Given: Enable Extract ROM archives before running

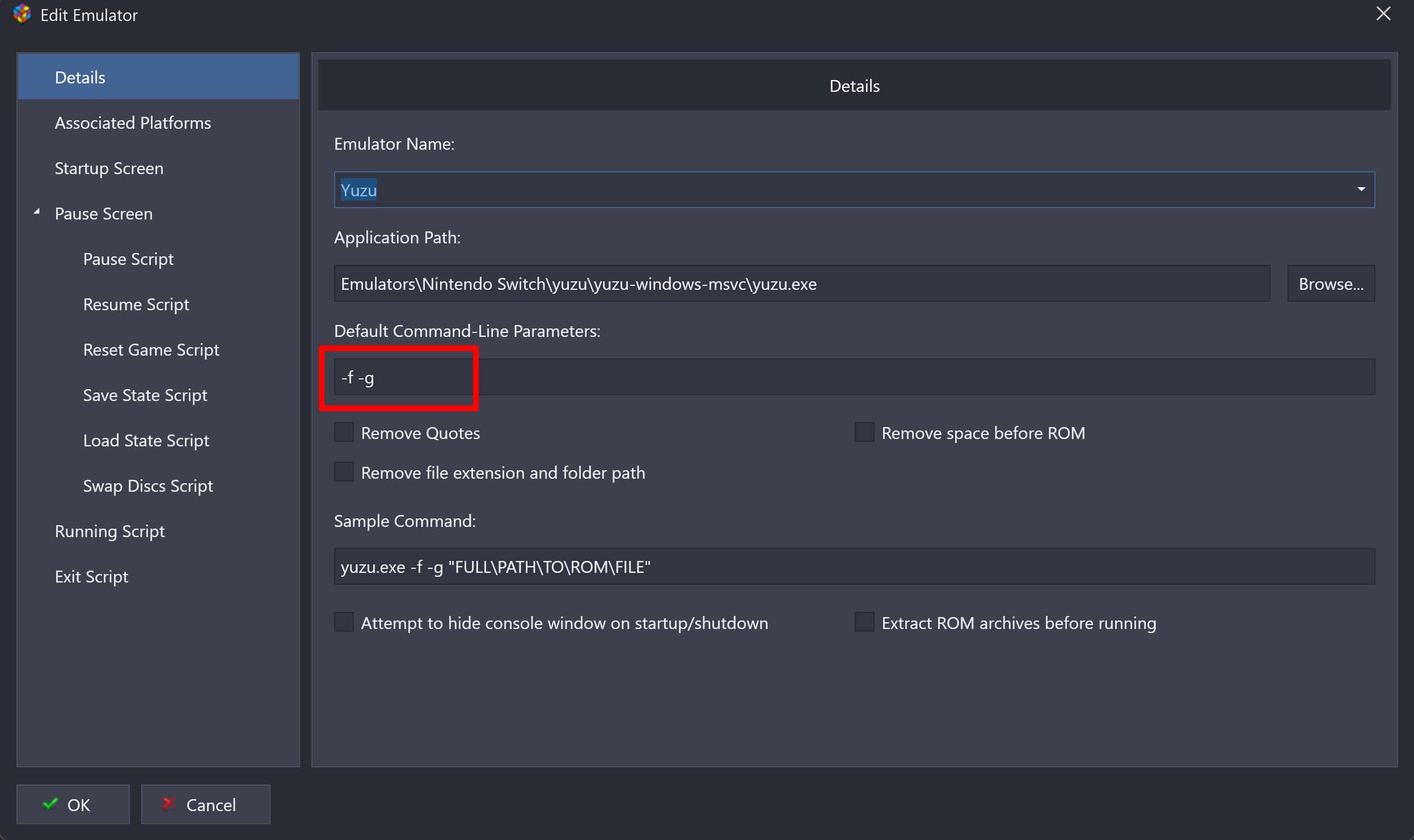Looking at the screenshot, I should coord(864,622).
